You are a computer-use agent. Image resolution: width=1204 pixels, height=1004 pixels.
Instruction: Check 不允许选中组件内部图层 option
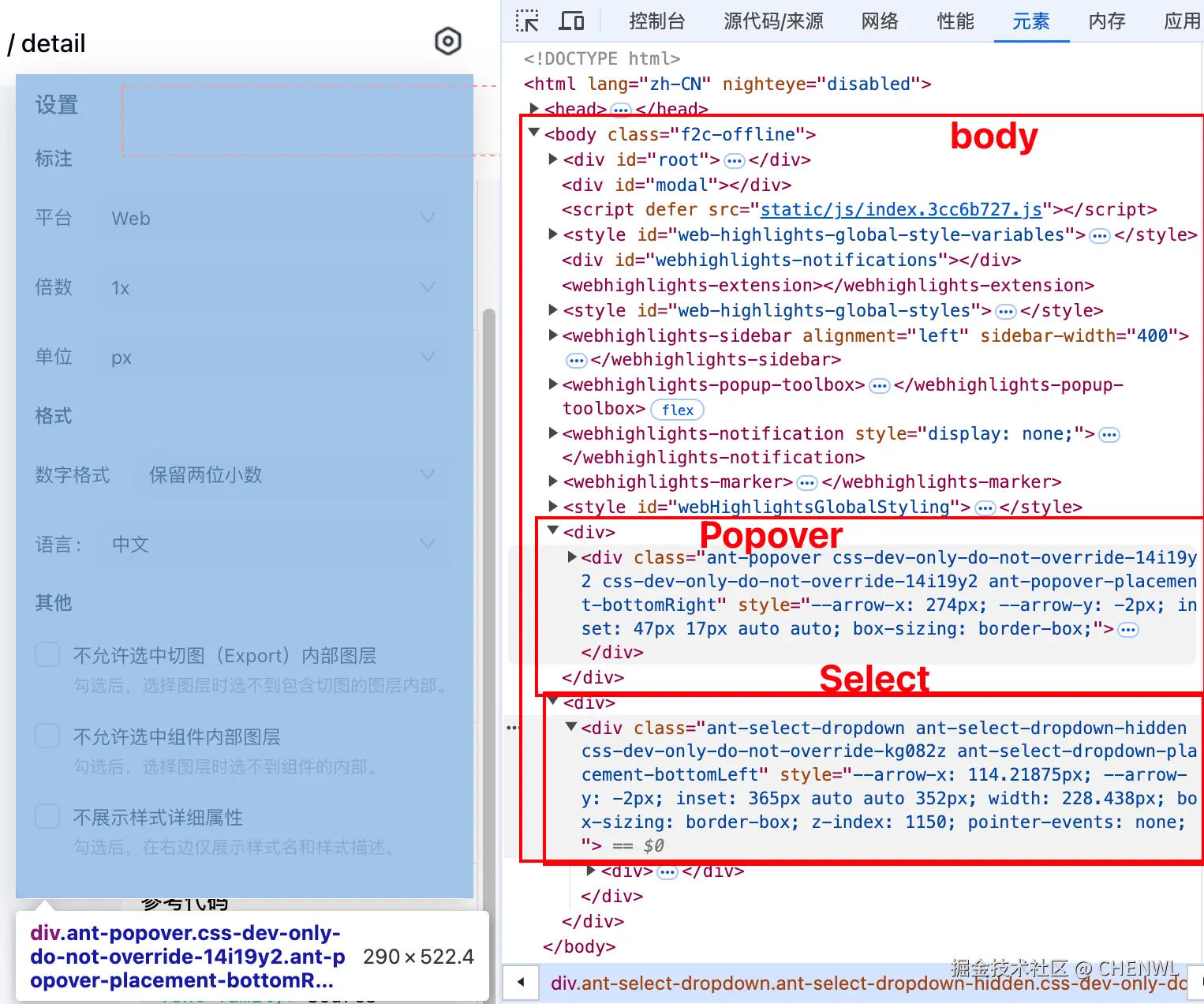[x=47, y=735]
